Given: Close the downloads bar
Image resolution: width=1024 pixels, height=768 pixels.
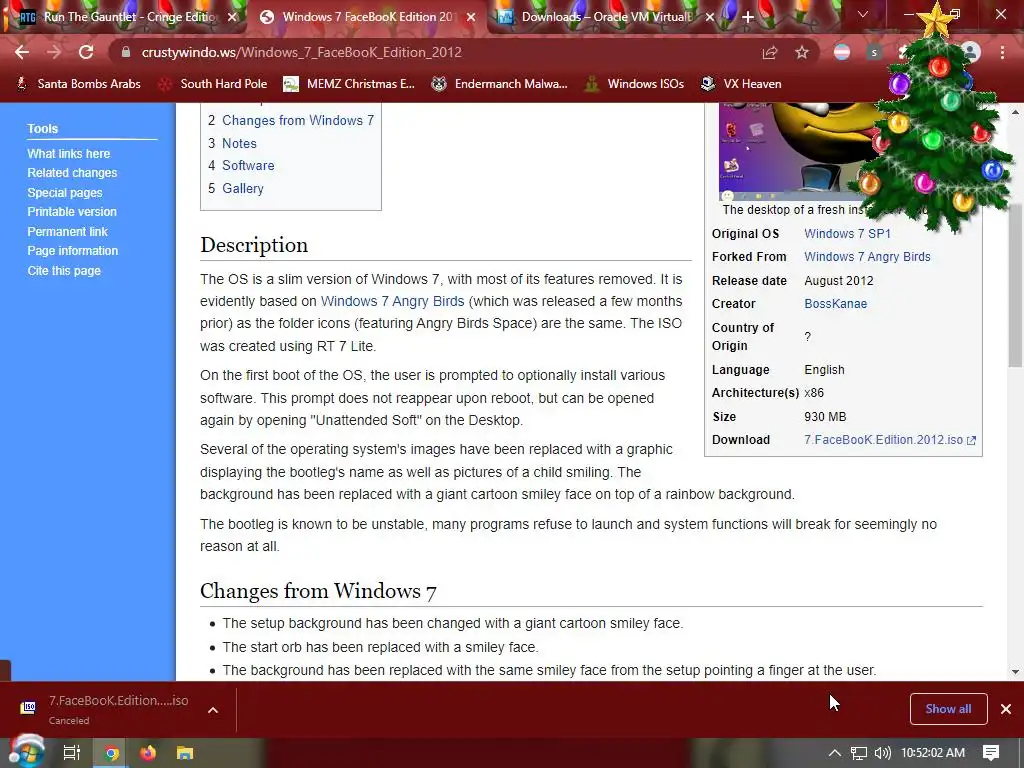Looking at the screenshot, I should click(1006, 709).
